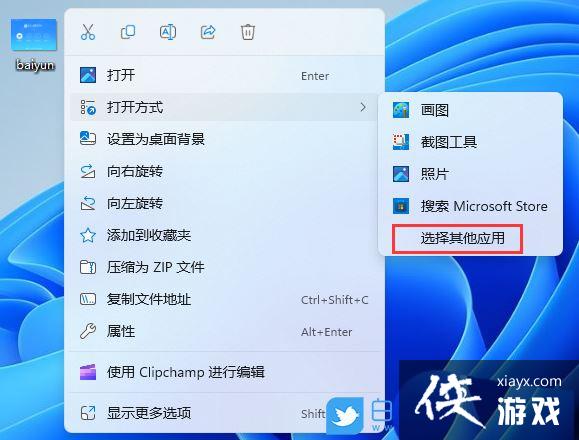Select 搜索 Microsoft Store

pos(470,206)
